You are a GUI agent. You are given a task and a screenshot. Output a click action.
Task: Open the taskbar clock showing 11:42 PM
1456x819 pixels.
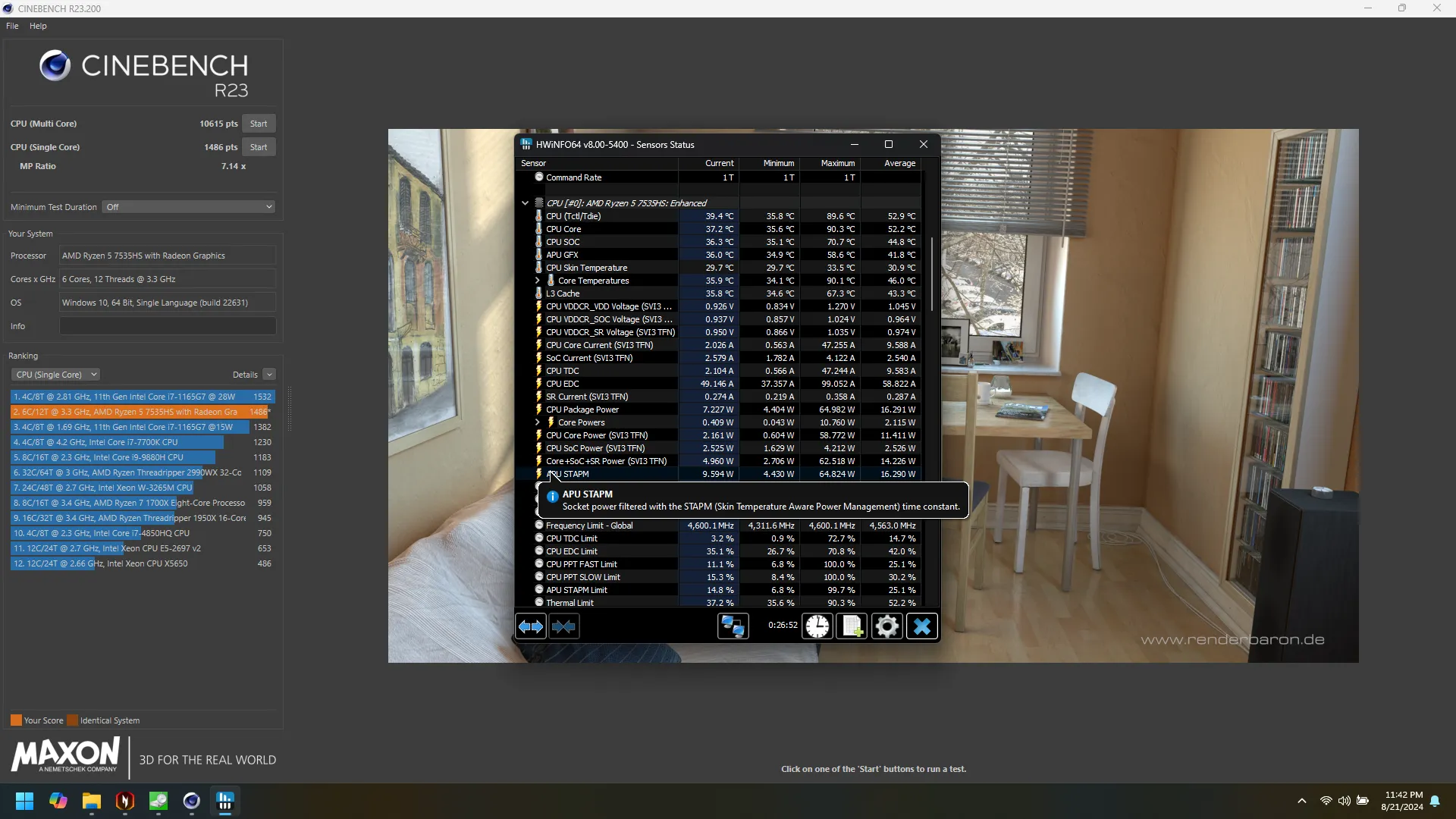(1402, 801)
